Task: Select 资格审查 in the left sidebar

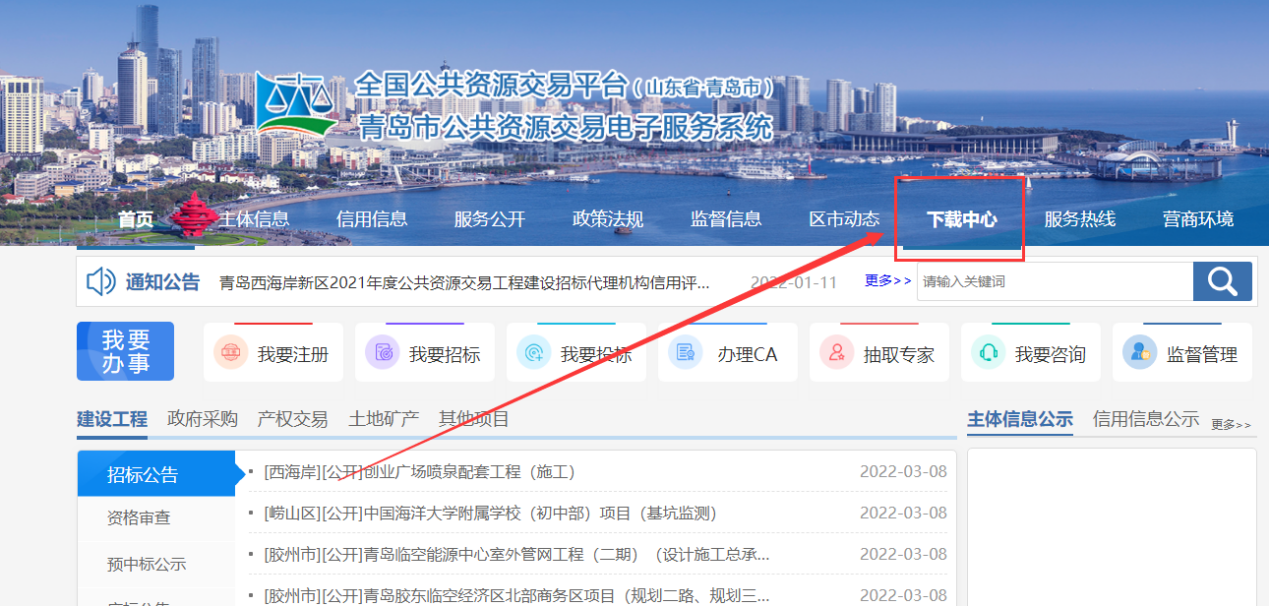Action: (x=139, y=518)
